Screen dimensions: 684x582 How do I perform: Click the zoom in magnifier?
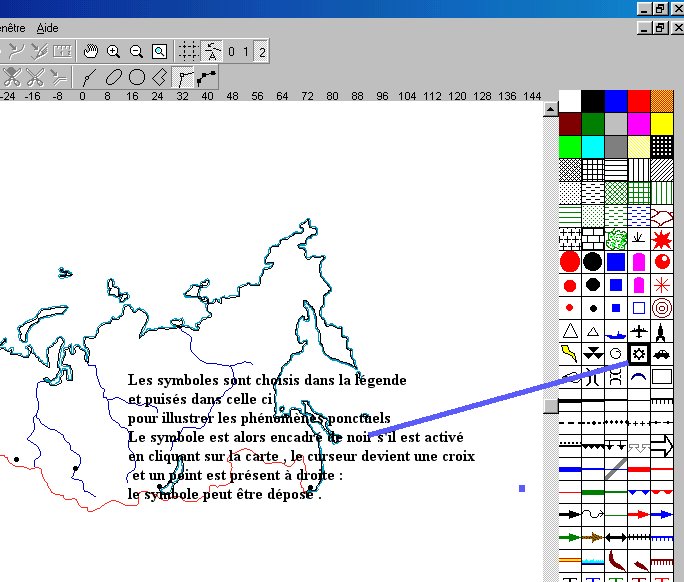click(x=114, y=51)
